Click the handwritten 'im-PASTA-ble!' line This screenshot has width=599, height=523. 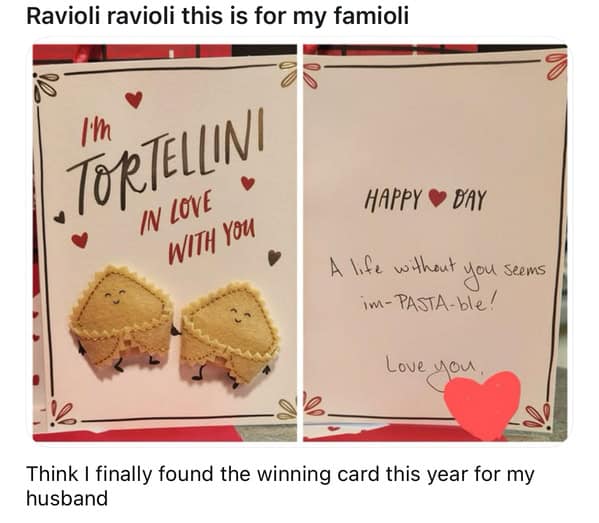(428, 303)
